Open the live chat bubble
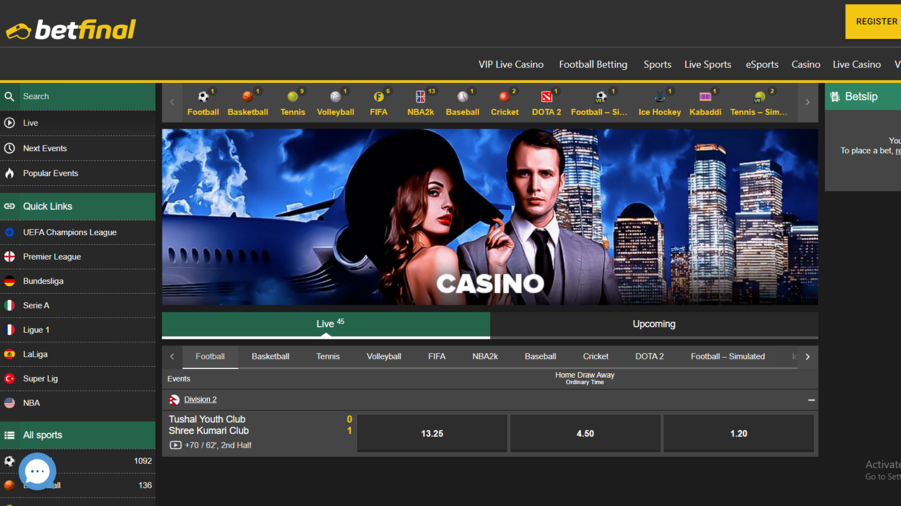The width and height of the screenshot is (901, 506). tap(37, 471)
